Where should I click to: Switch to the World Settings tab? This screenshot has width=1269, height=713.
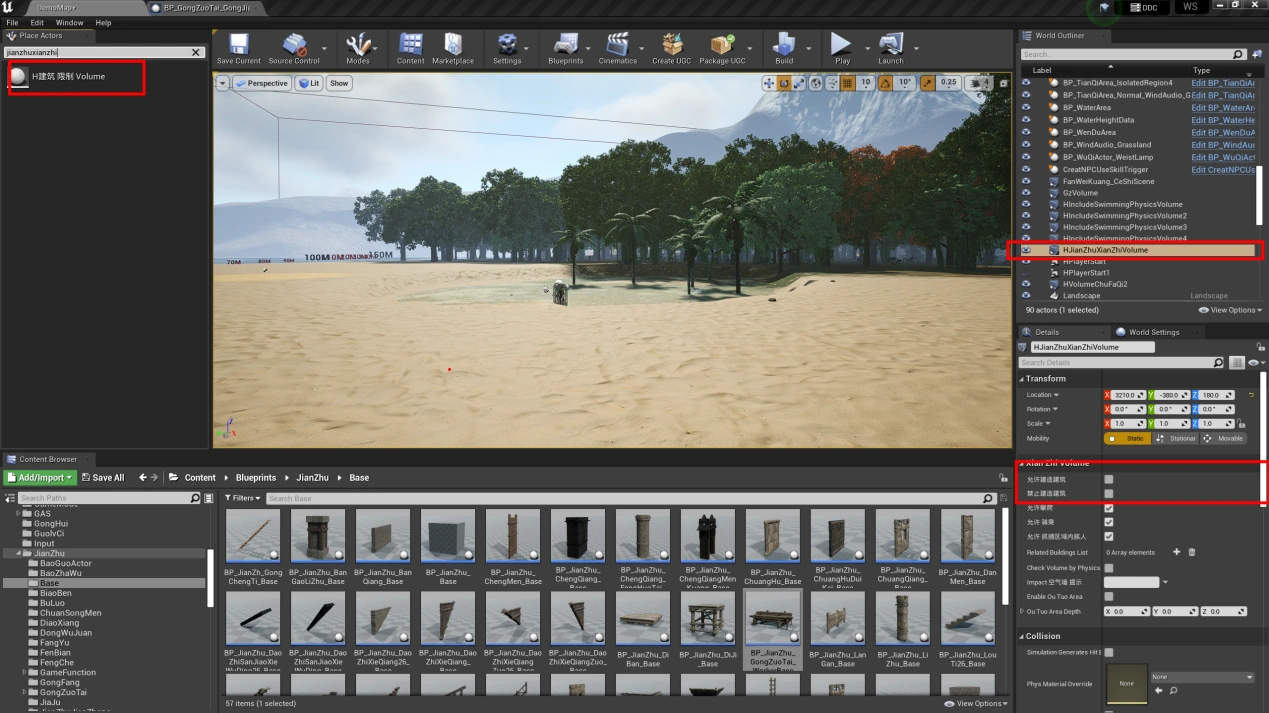click(1152, 332)
